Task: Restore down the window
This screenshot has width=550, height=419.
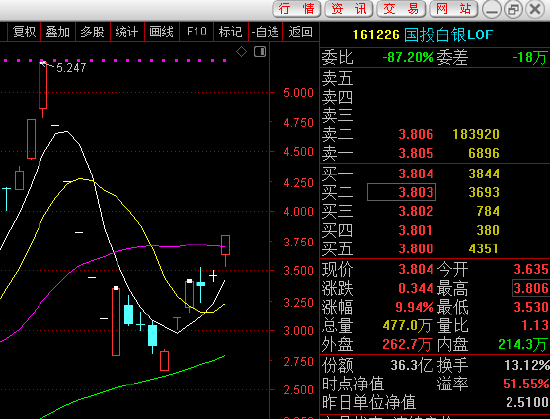Action: (514, 9)
